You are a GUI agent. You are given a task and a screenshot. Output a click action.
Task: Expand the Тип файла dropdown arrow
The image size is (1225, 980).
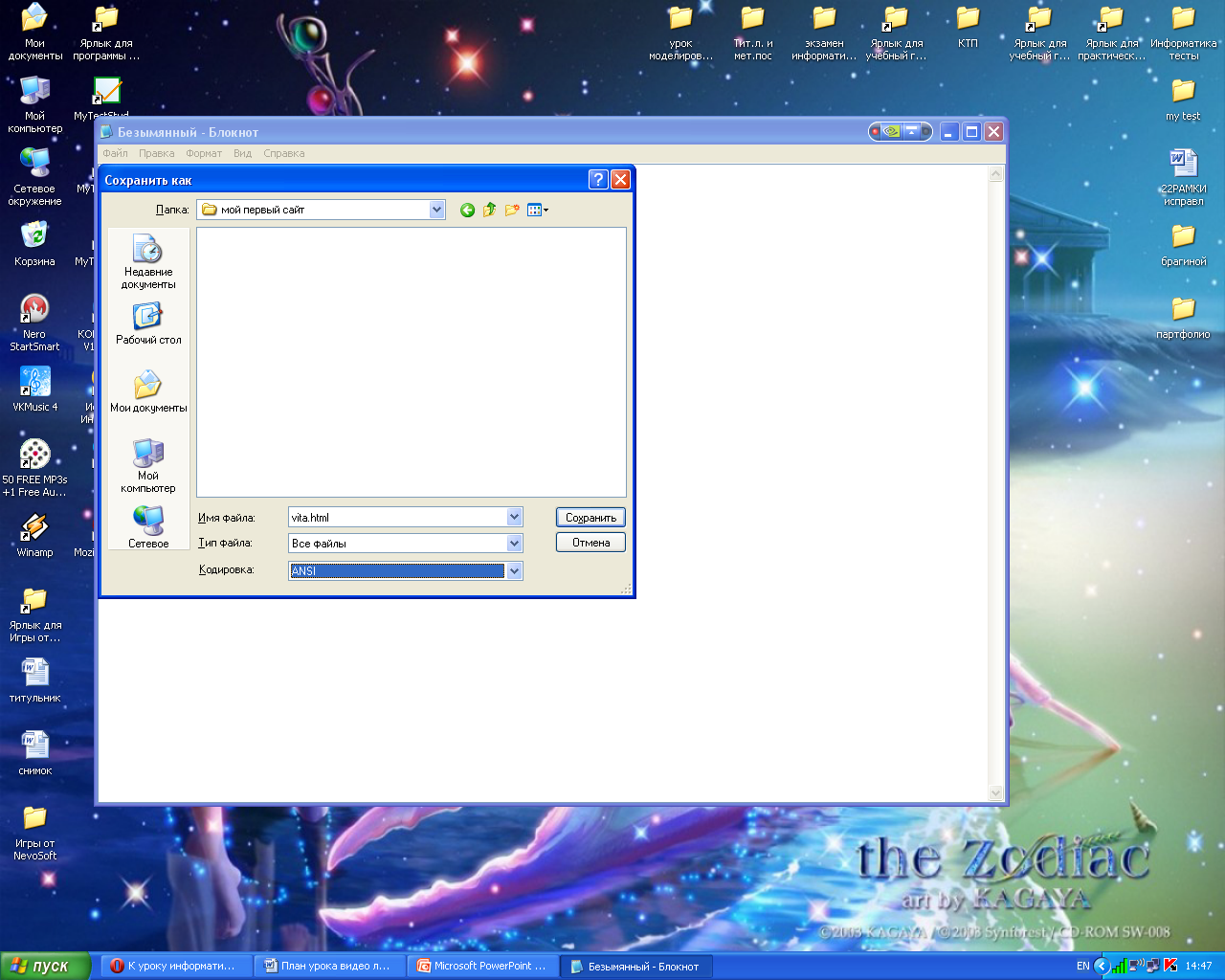(x=515, y=543)
